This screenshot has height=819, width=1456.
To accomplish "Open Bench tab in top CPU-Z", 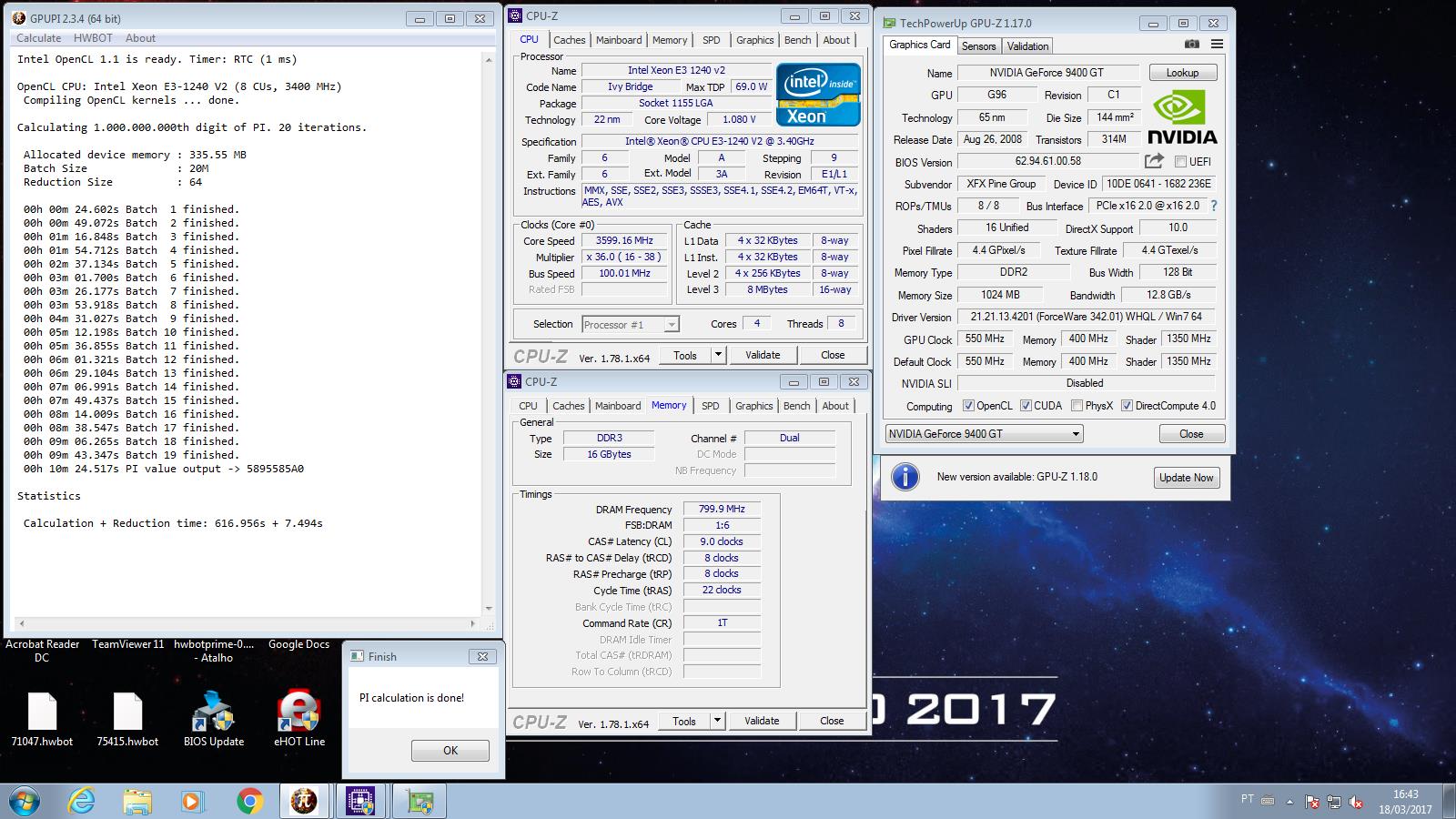I will 798,40.
